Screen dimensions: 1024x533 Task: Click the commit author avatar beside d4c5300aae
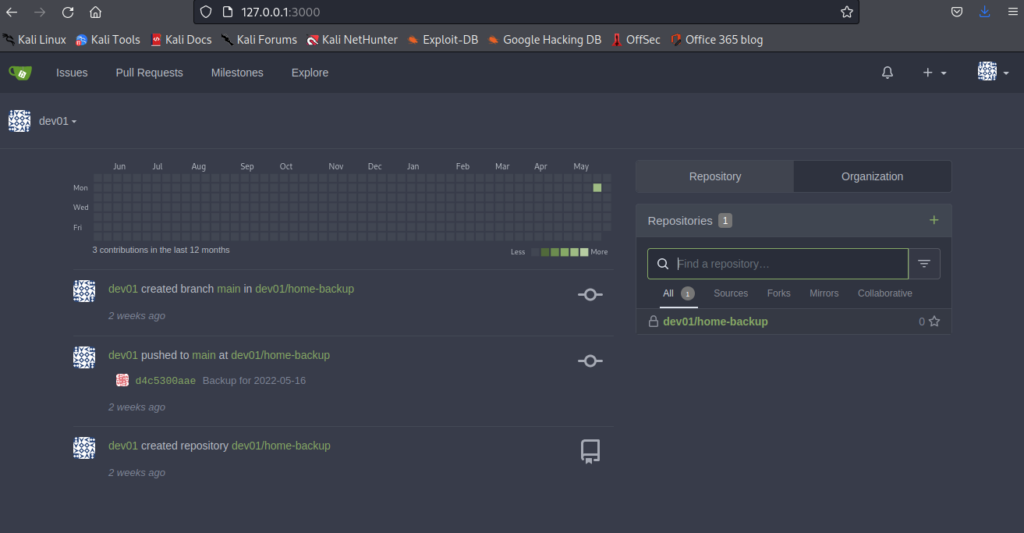point(122,380)
